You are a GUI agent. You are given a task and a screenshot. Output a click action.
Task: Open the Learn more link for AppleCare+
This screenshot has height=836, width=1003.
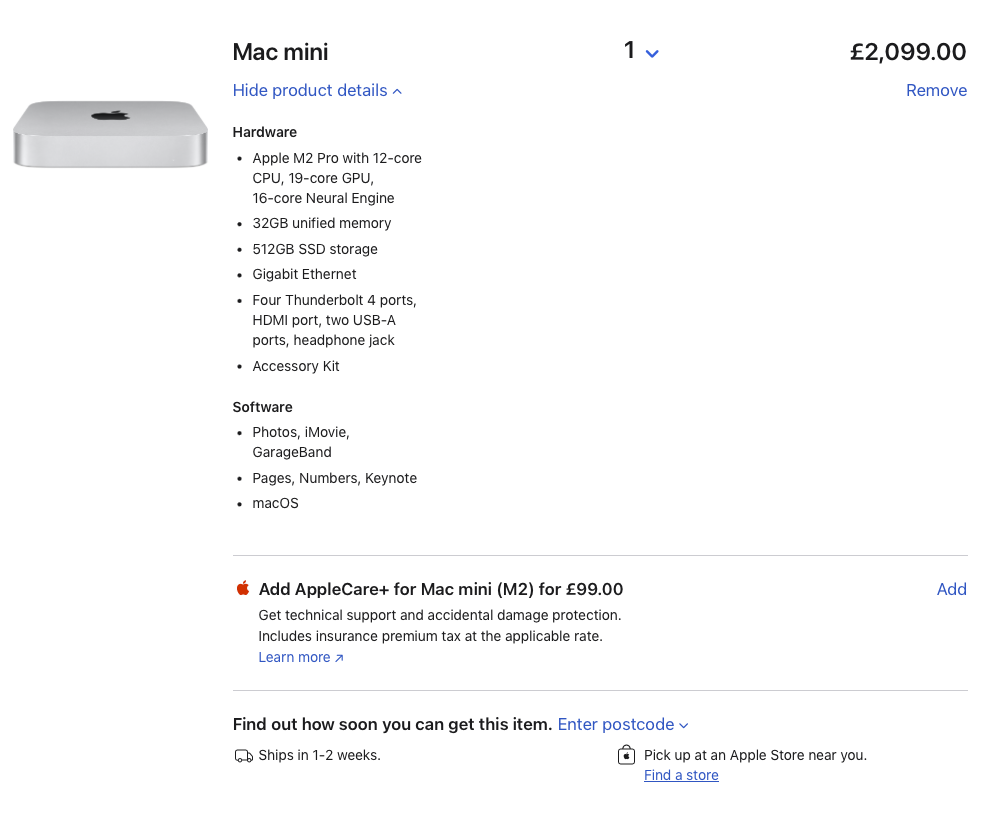(x=294, y=657)
